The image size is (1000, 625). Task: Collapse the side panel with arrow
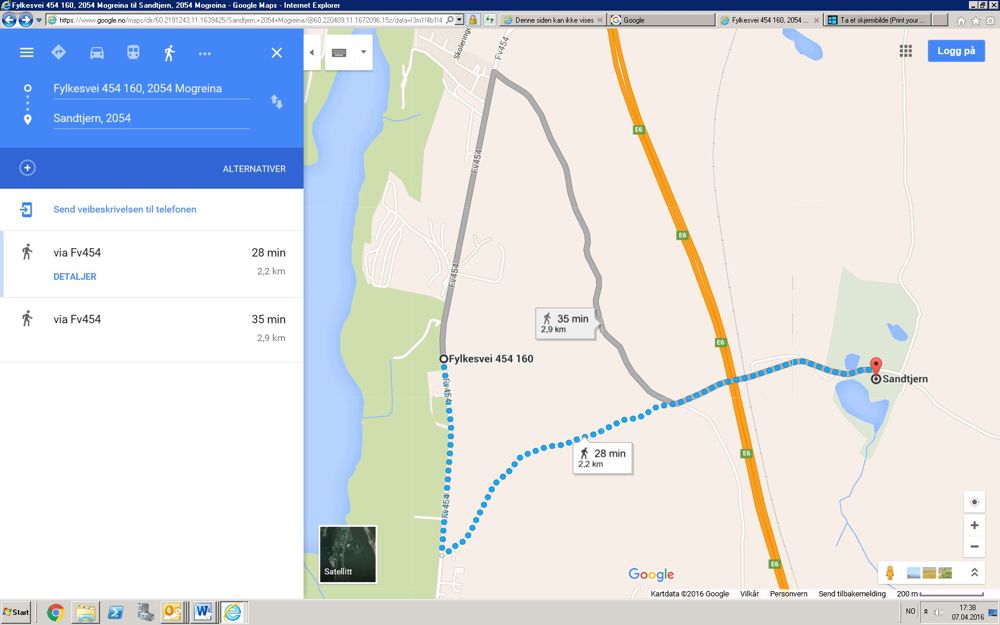pyautogui.click(x=312, y=52)
